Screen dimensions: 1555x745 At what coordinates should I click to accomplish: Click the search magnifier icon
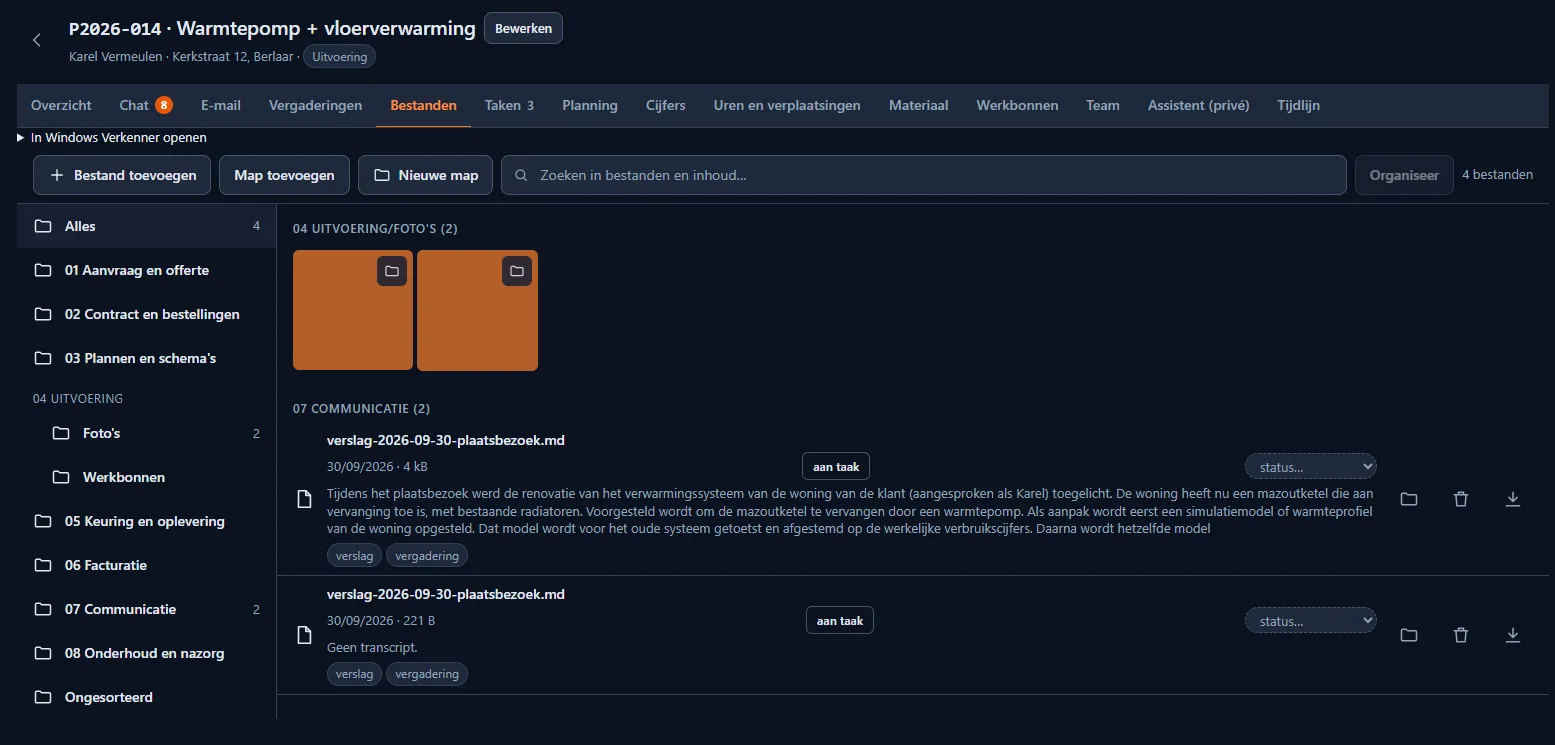521,175
